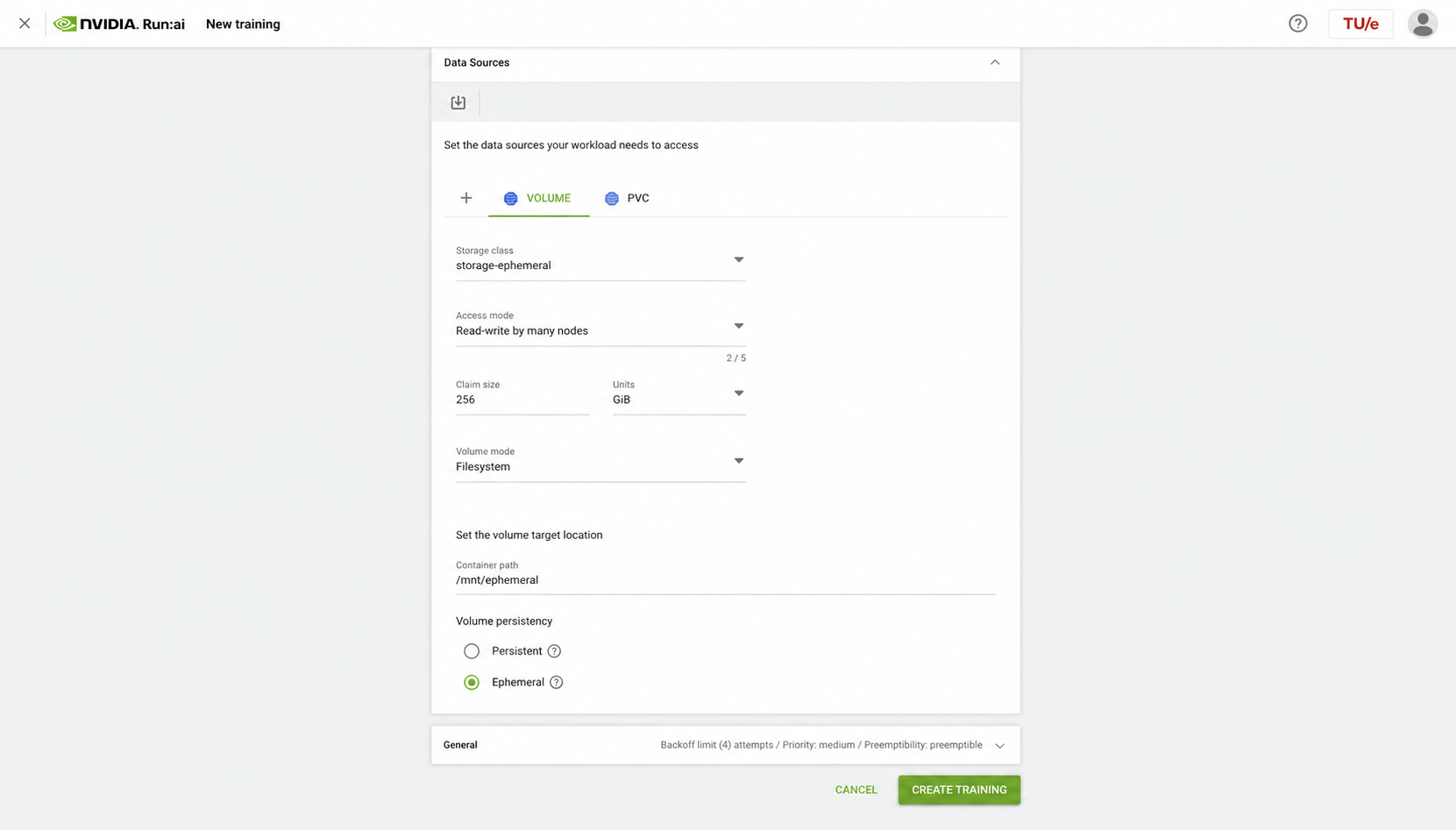Click the CANCEL button
Image resolution: width=1456 pixels, height=830 pixels.
[856, 790]
